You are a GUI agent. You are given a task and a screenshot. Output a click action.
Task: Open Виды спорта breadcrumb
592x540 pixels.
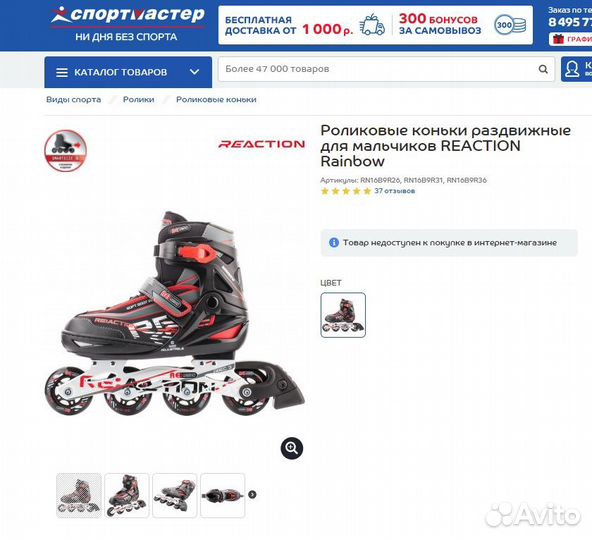point(74,100)
